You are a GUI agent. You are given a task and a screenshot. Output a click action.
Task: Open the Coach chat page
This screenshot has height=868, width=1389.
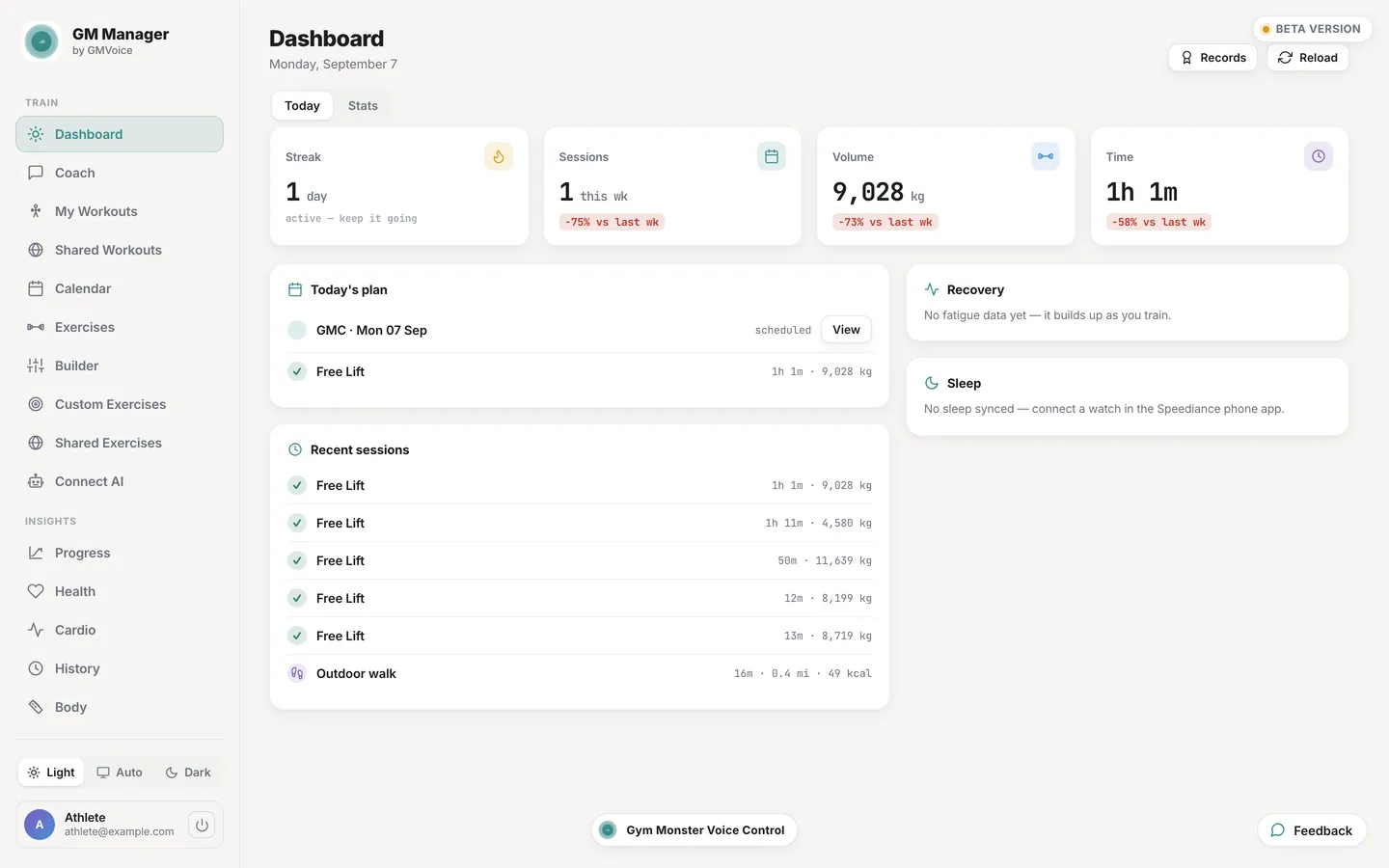click(x=120, y=173)
